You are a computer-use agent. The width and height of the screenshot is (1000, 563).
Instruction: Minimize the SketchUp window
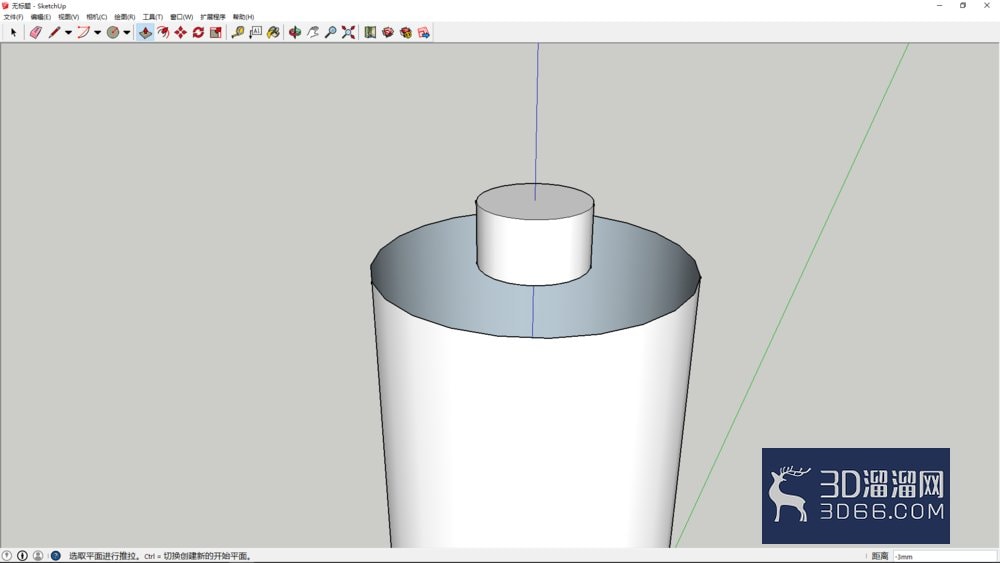pyautogui.click(x=939, y=6)
